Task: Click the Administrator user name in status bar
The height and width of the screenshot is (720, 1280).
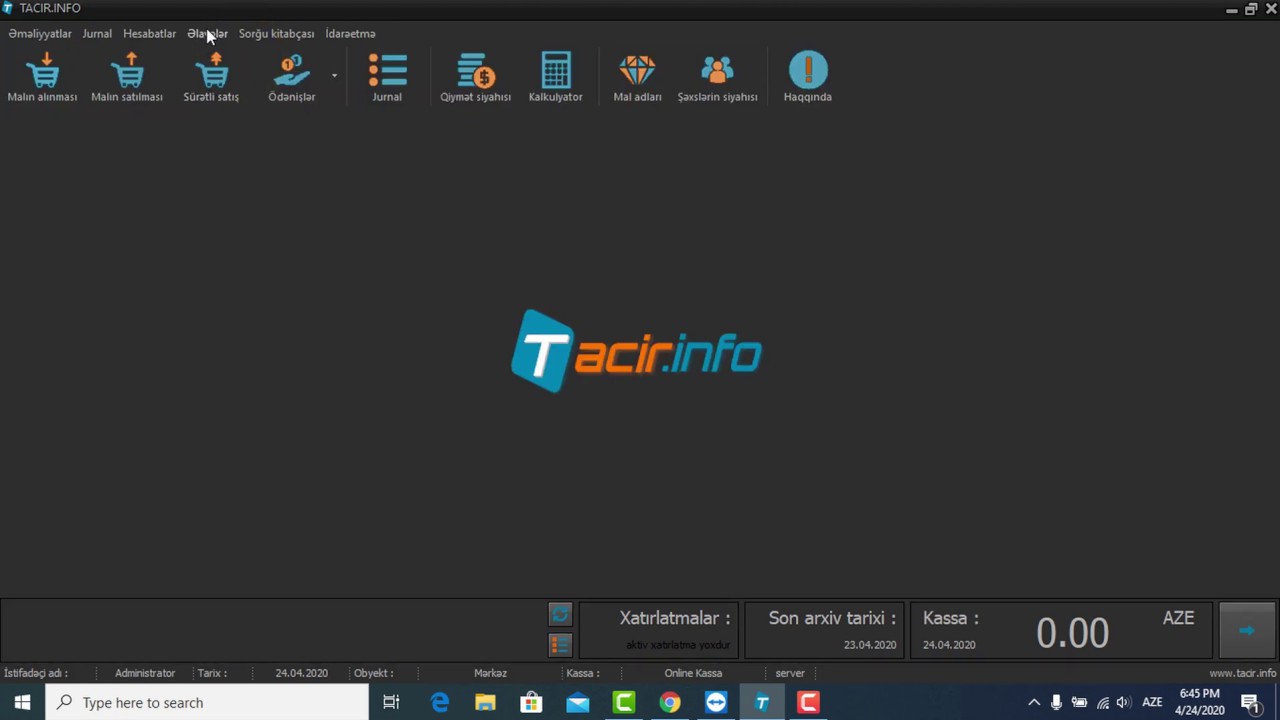Action: tap(145, 673)
